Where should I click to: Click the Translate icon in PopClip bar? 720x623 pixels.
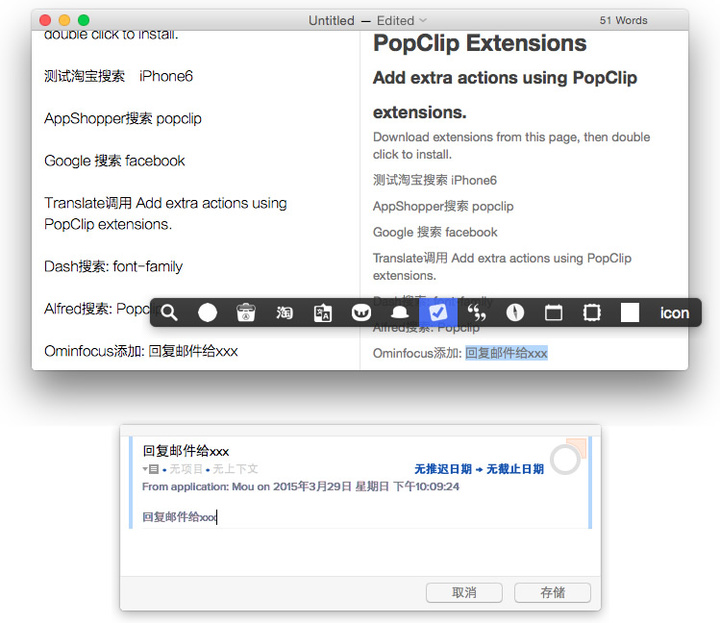click(x=323, y=313)
